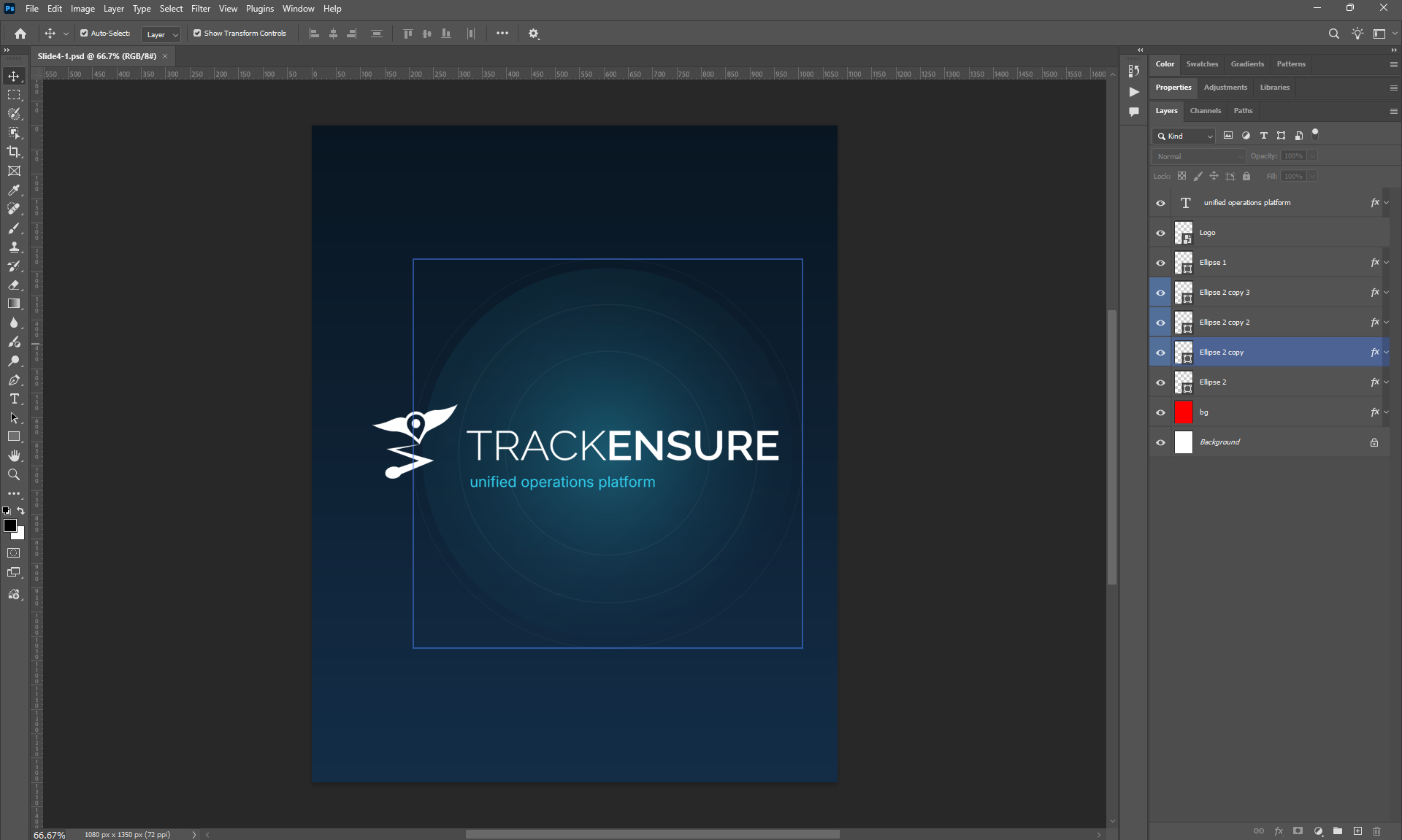The image size is (1402, 840).
Task: Filter layers by type layers
Action: (x=1263, y=136)
